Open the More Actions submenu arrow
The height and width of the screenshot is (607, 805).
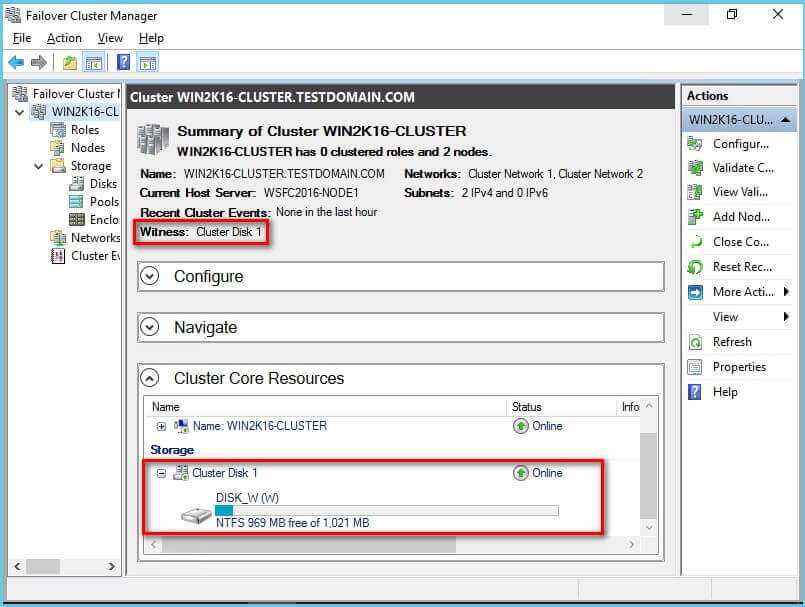[x=786, y=292]
